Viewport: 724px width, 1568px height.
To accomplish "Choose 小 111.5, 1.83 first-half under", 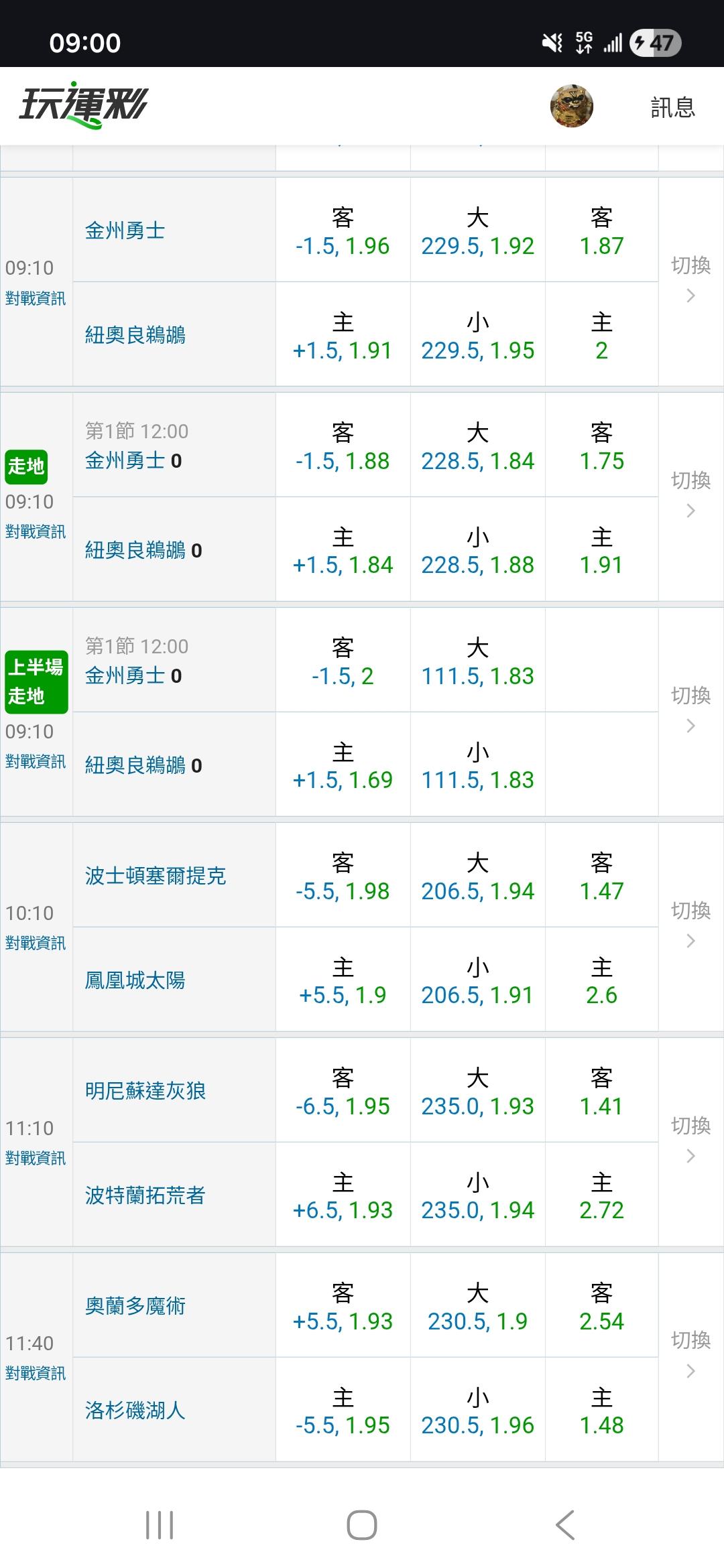I will coord(477,765).
